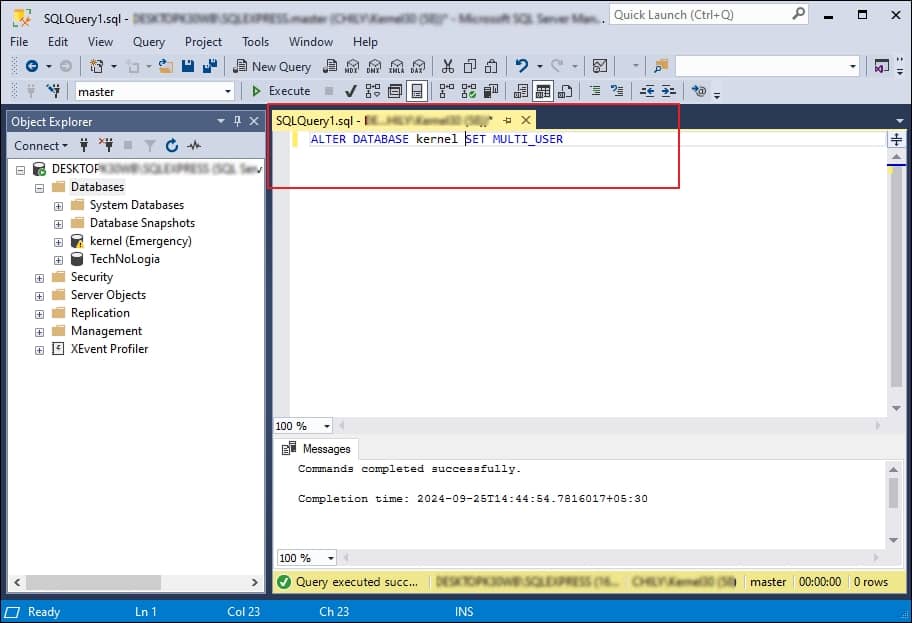The height and width of the screenshot is (623, 912).
Task: Switch to Results to Text mode
Action: (521, 91)
